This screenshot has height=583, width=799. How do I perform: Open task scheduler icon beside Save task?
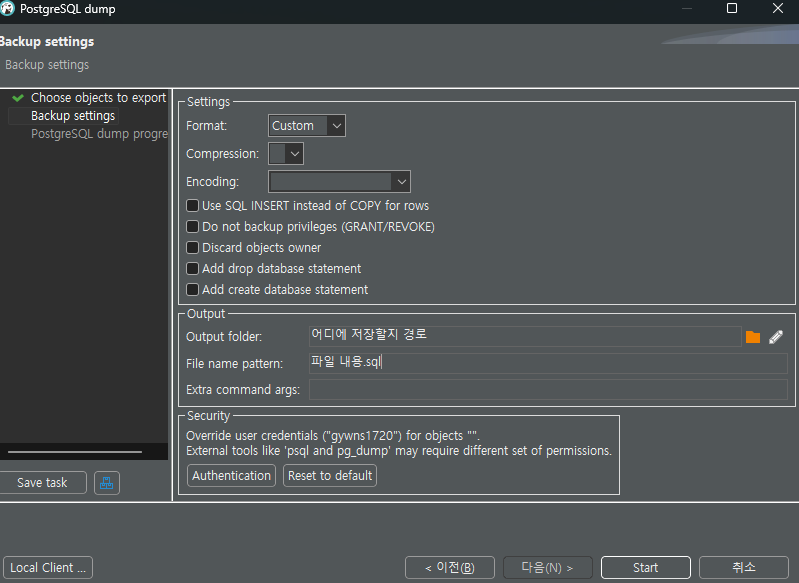(x=106, y=483)
